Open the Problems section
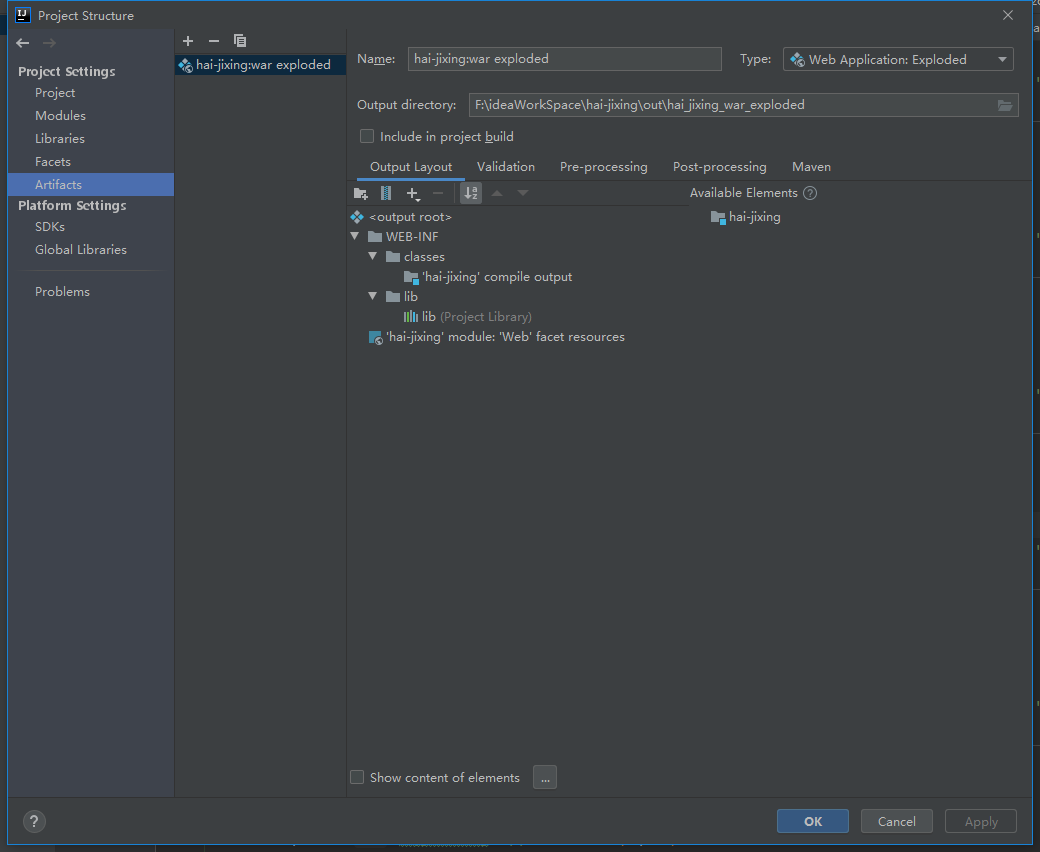The height and width of the screenshot is (852, 1040). (x=62, y=292)
